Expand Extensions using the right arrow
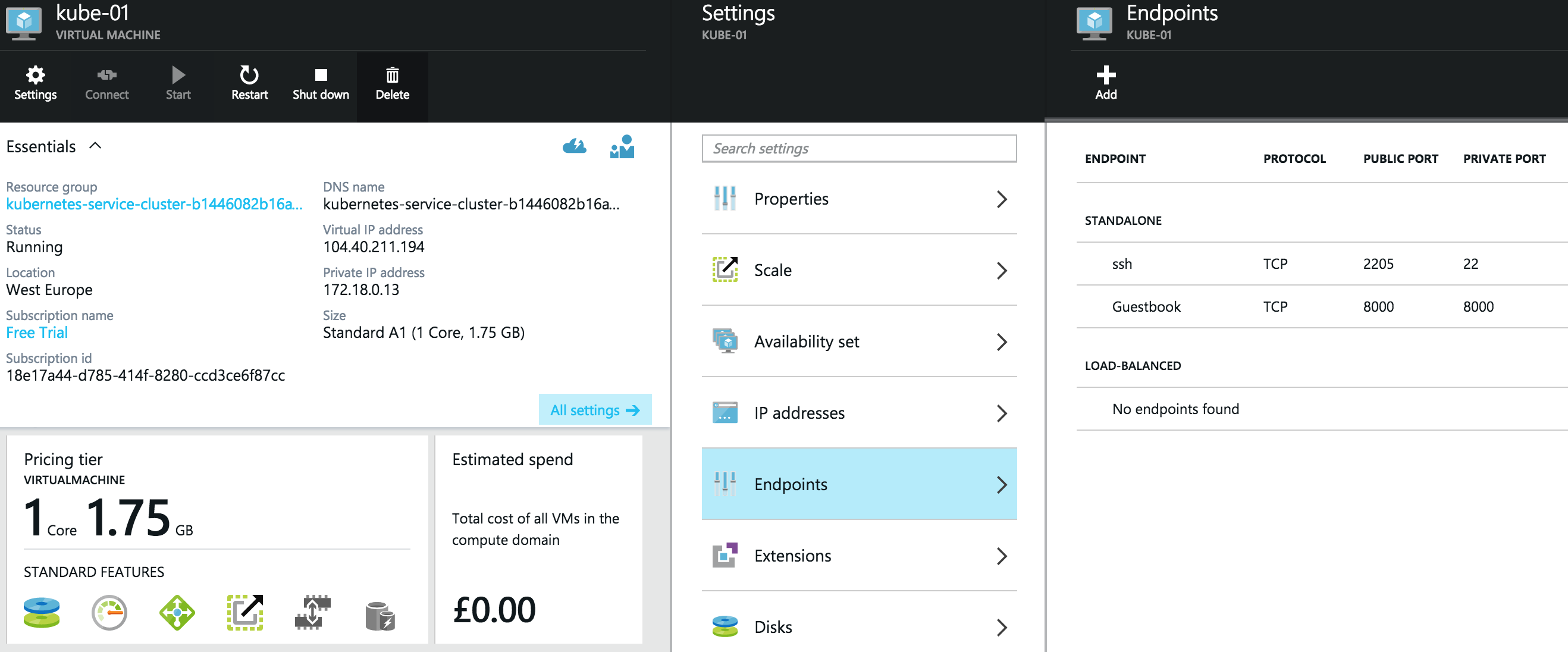Screen dimensions: 1568x652 pos(1002,556)
